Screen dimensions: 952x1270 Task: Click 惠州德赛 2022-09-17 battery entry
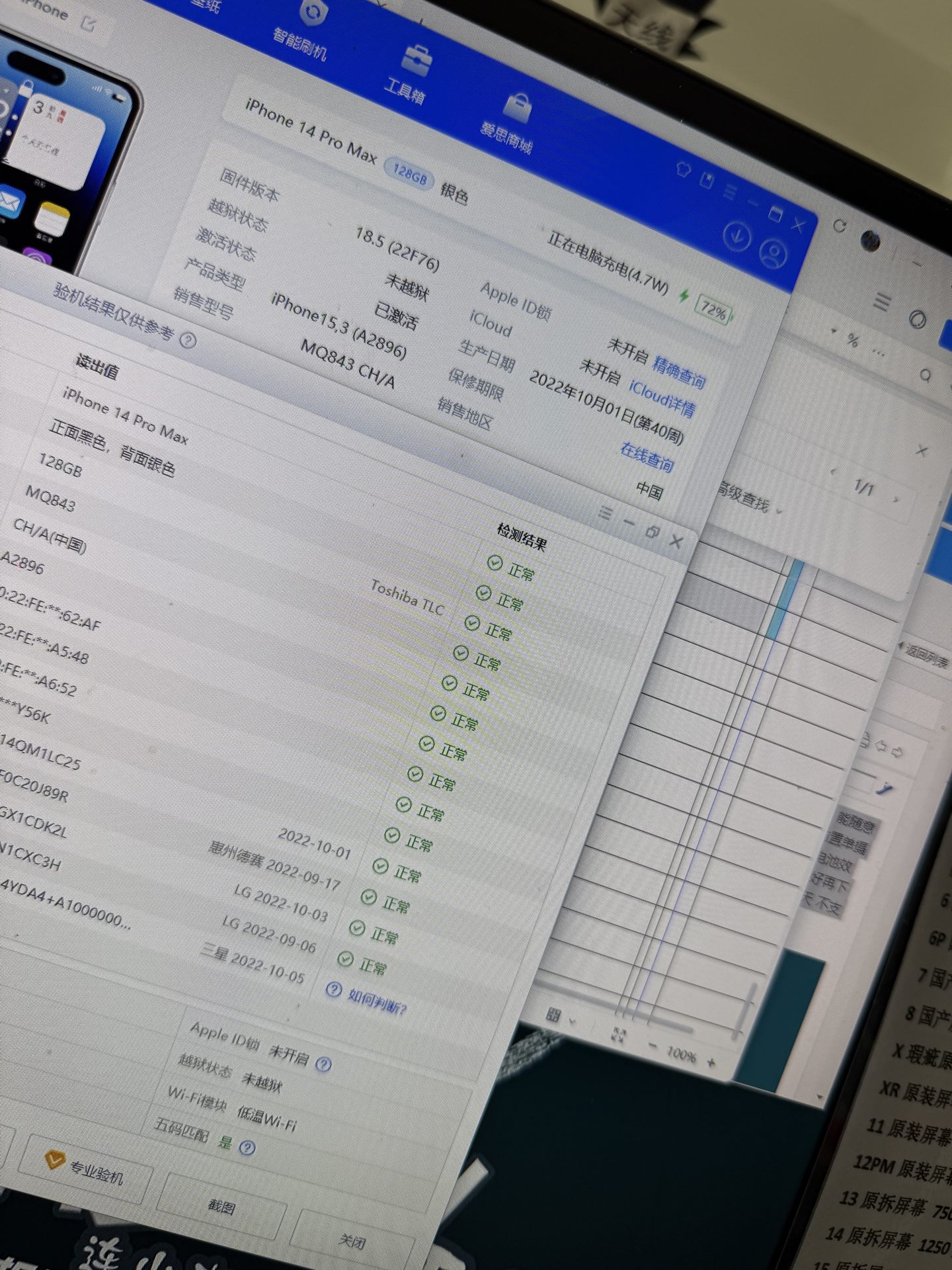[x=275, y=865]
